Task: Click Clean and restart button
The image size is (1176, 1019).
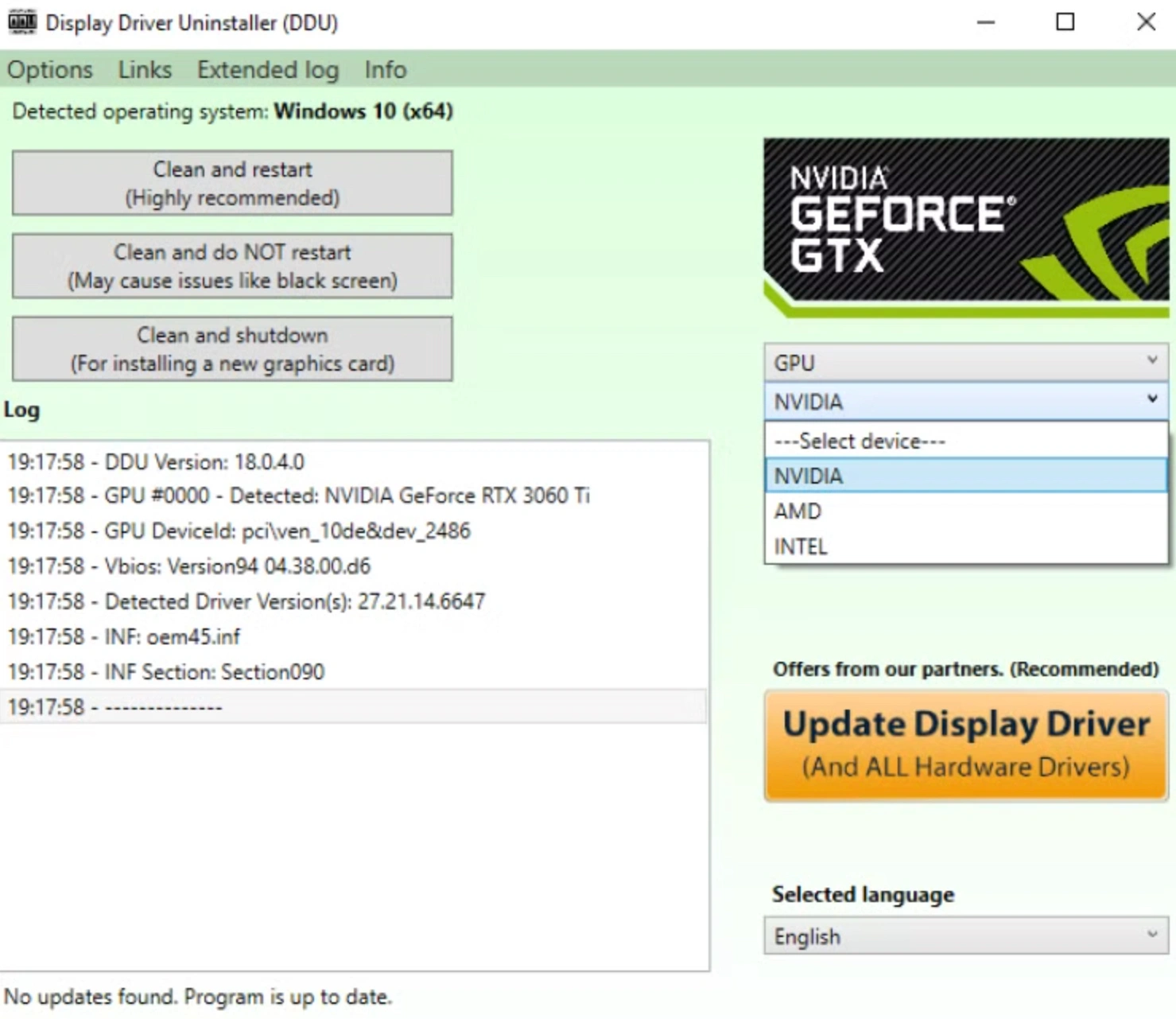Action: click(x=232, y=183)
